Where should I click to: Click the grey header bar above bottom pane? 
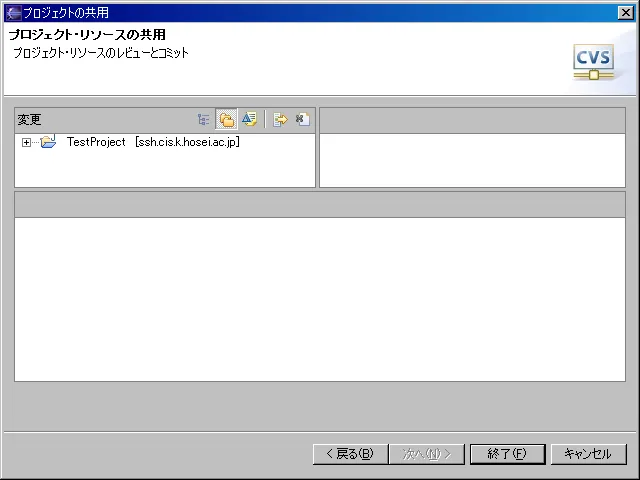tap(320, 204)
